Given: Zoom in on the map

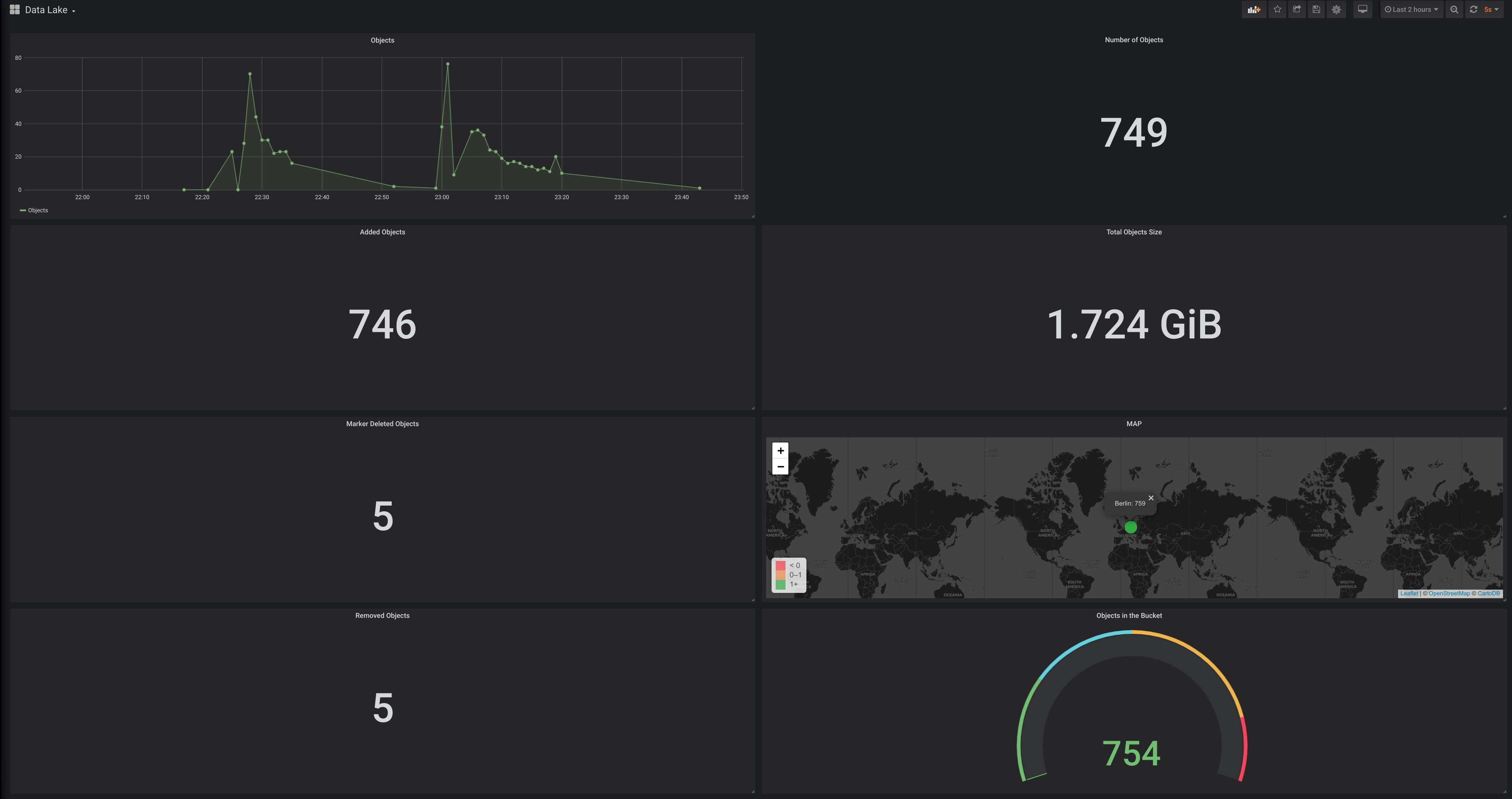Looking at the screenshot, I should pos(780,451).
